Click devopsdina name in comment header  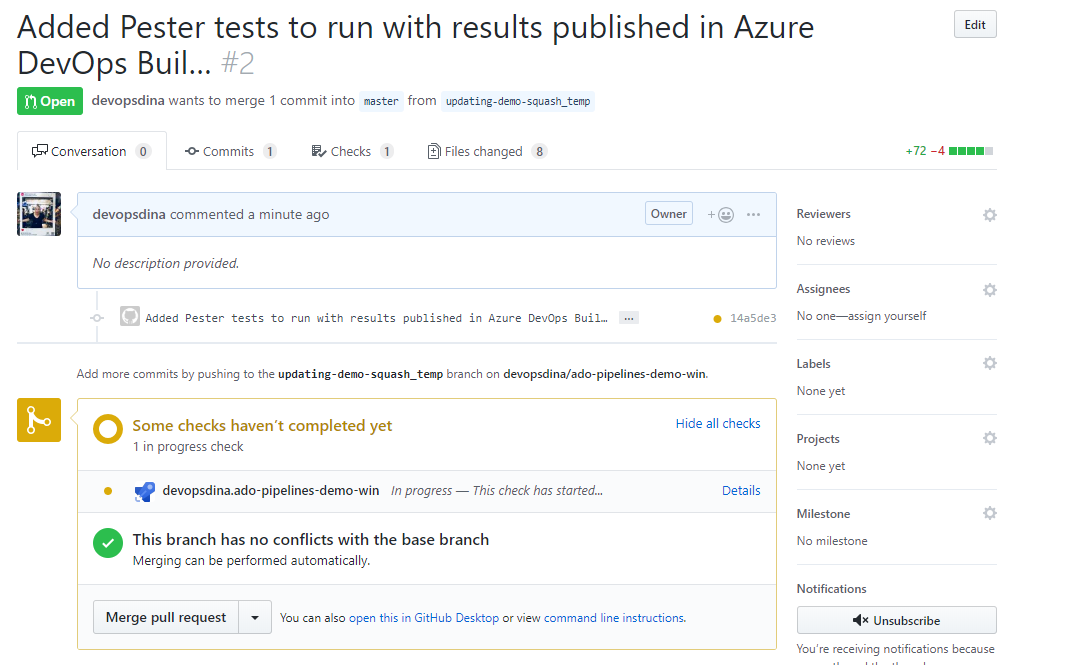(x=128, y=214)
